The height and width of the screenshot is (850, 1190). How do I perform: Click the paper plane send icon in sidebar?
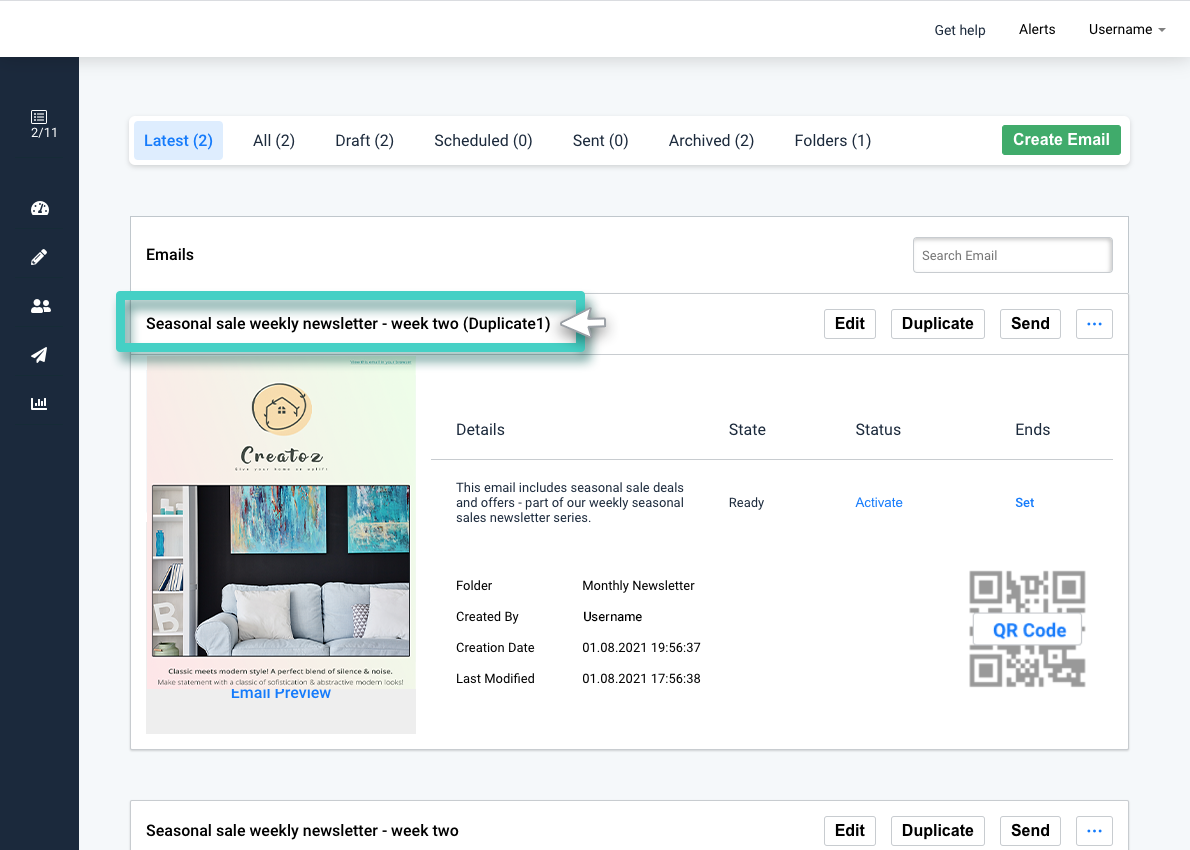(39, 354)
